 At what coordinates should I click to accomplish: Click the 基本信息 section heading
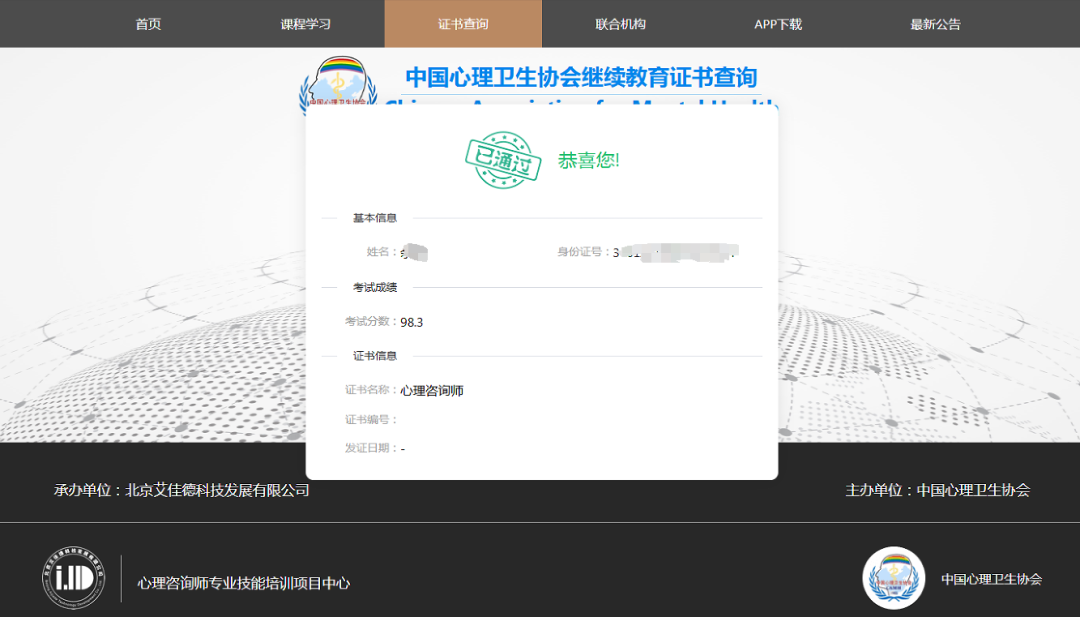click(x=375, y=218)
